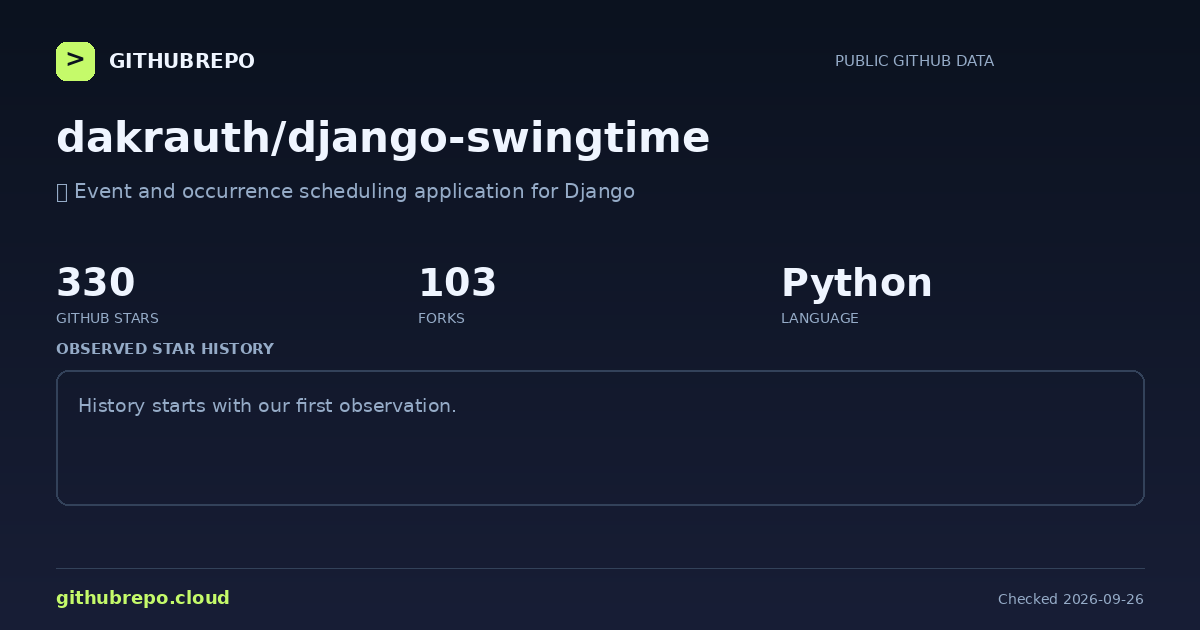The image size is (1200, 630).
Task: Click the word Django in the description
Action: [x=599, y=191]
